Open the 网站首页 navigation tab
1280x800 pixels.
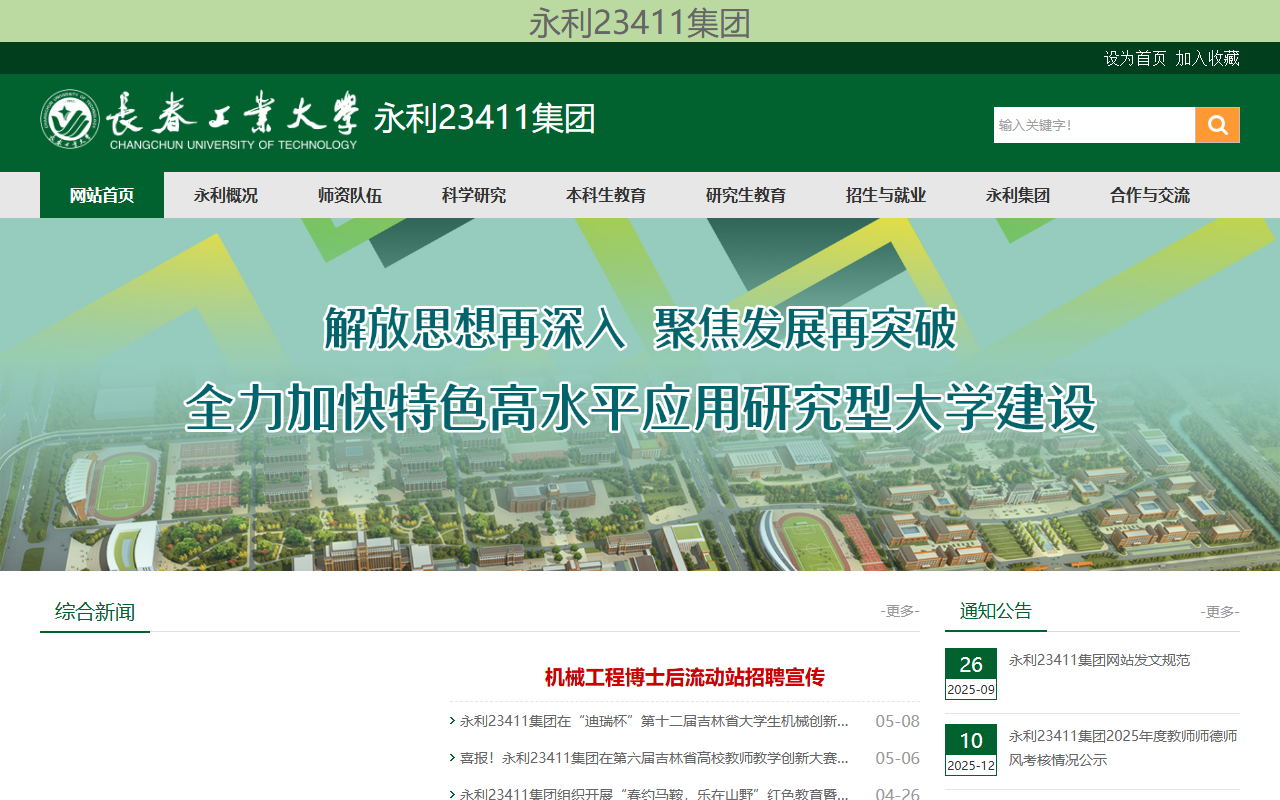tap(102, 195)
